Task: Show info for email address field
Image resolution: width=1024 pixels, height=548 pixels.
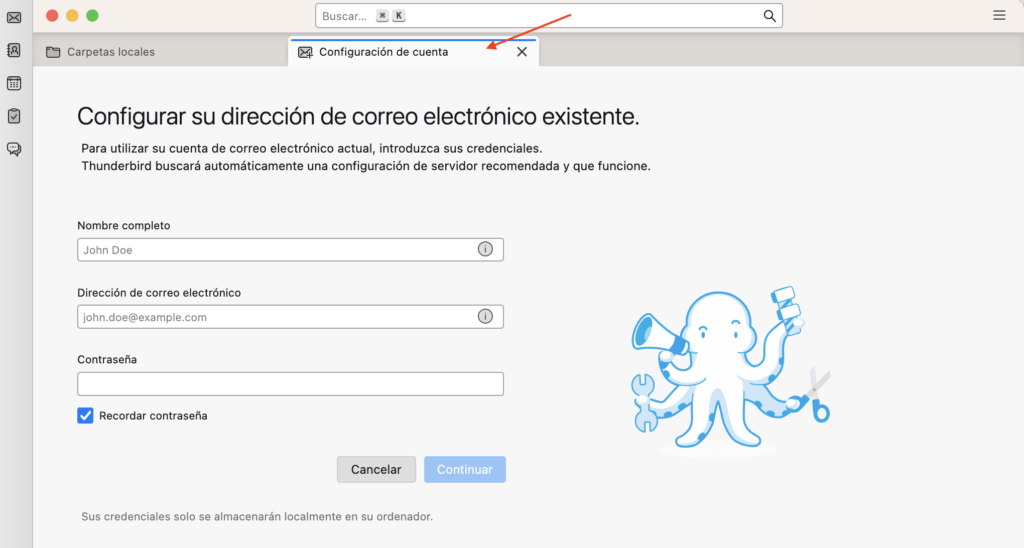Action: (x=485, y=316)
